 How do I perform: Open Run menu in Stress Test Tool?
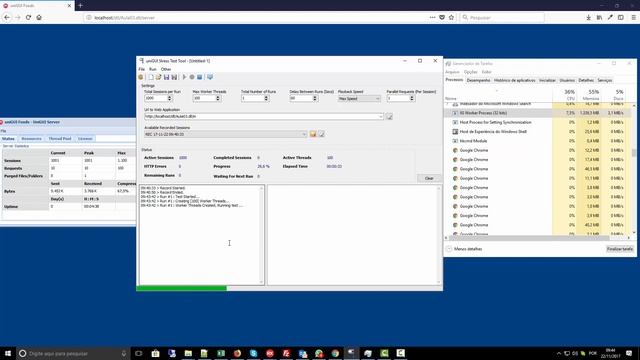point(153,69)
